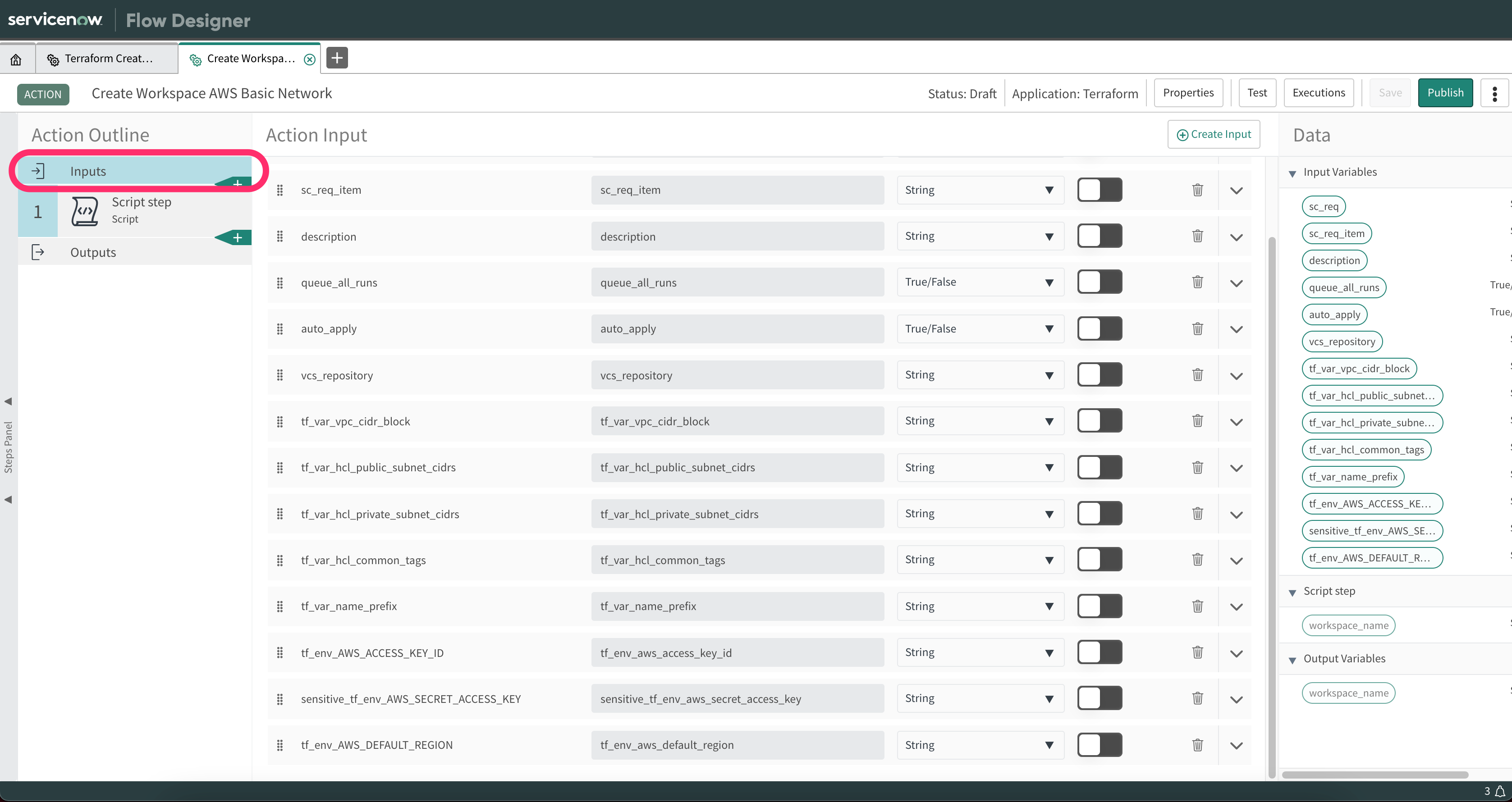Delete the description input with its trash icon
1512x802 pixels.
(1197, 236)
